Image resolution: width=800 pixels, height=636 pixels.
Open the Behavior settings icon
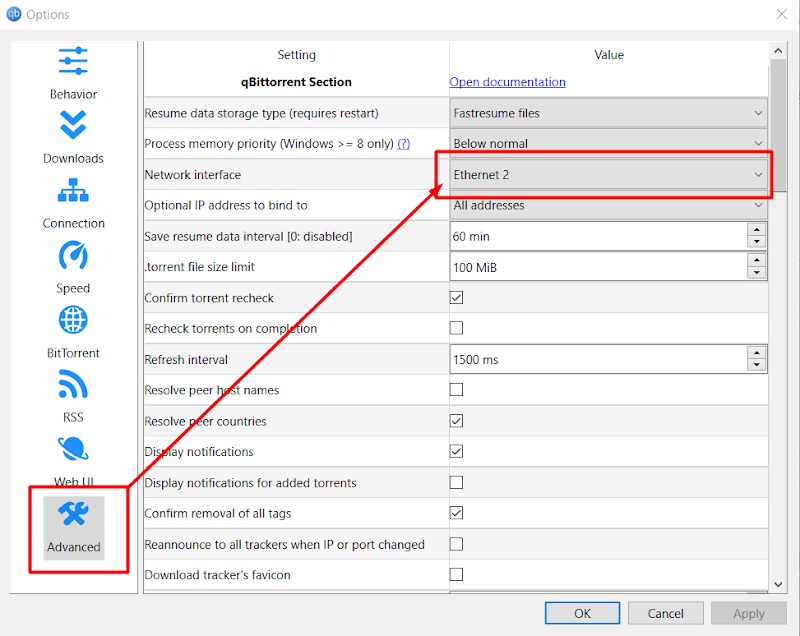click(73, 61)
